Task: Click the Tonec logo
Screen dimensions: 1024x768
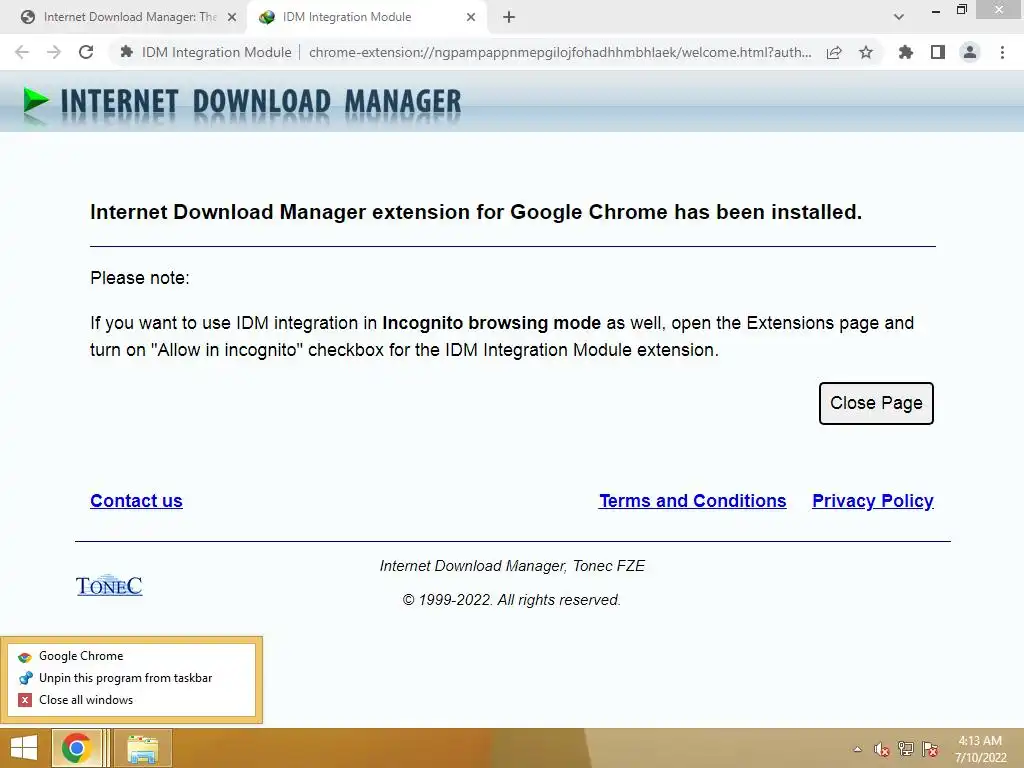Action: 109,585
